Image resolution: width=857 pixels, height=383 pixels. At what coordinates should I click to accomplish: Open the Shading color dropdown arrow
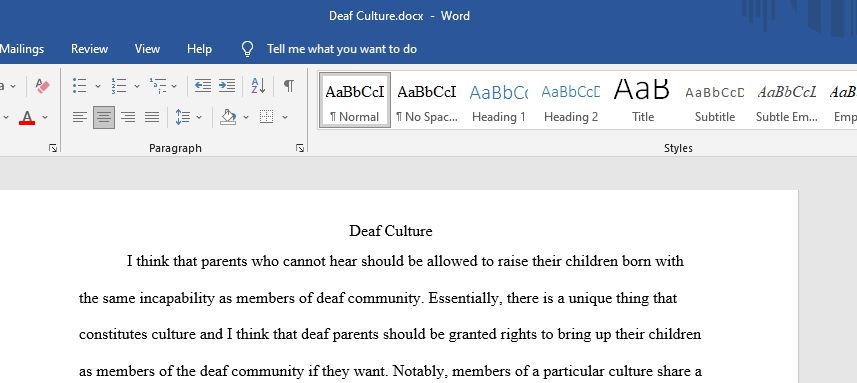click(246, 117)
